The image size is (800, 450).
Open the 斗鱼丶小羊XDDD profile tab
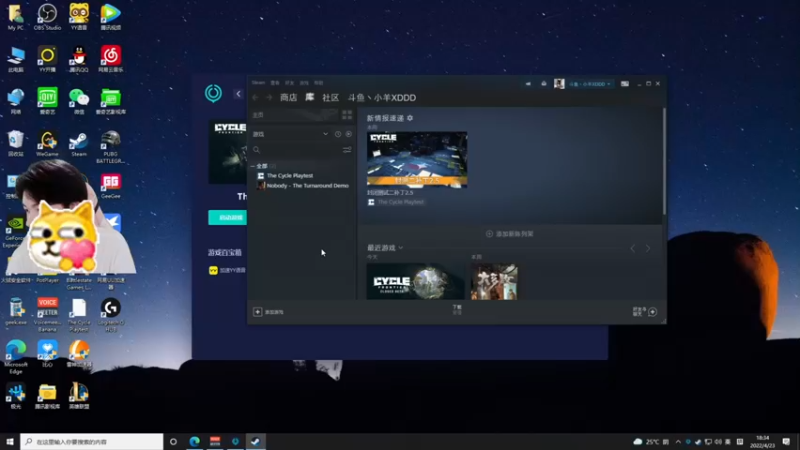click(x=382, y=97)
